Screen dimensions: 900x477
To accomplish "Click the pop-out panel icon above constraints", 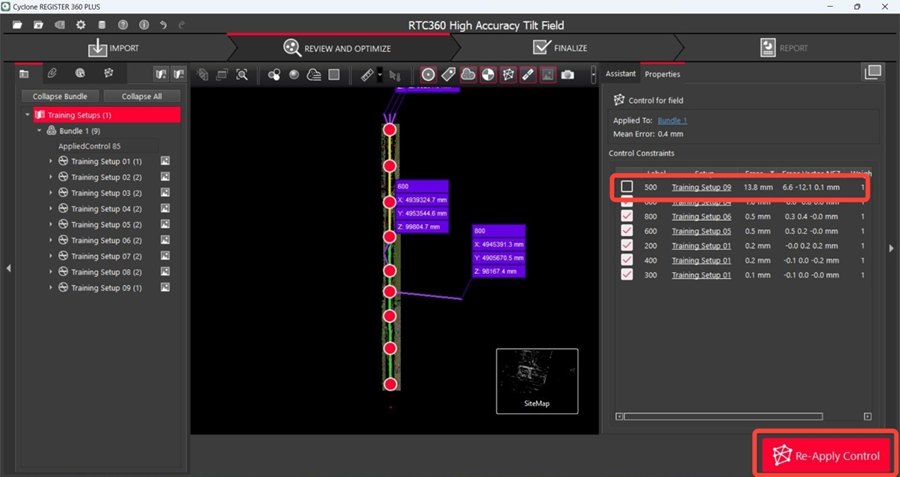I will (x=873, y=72).
